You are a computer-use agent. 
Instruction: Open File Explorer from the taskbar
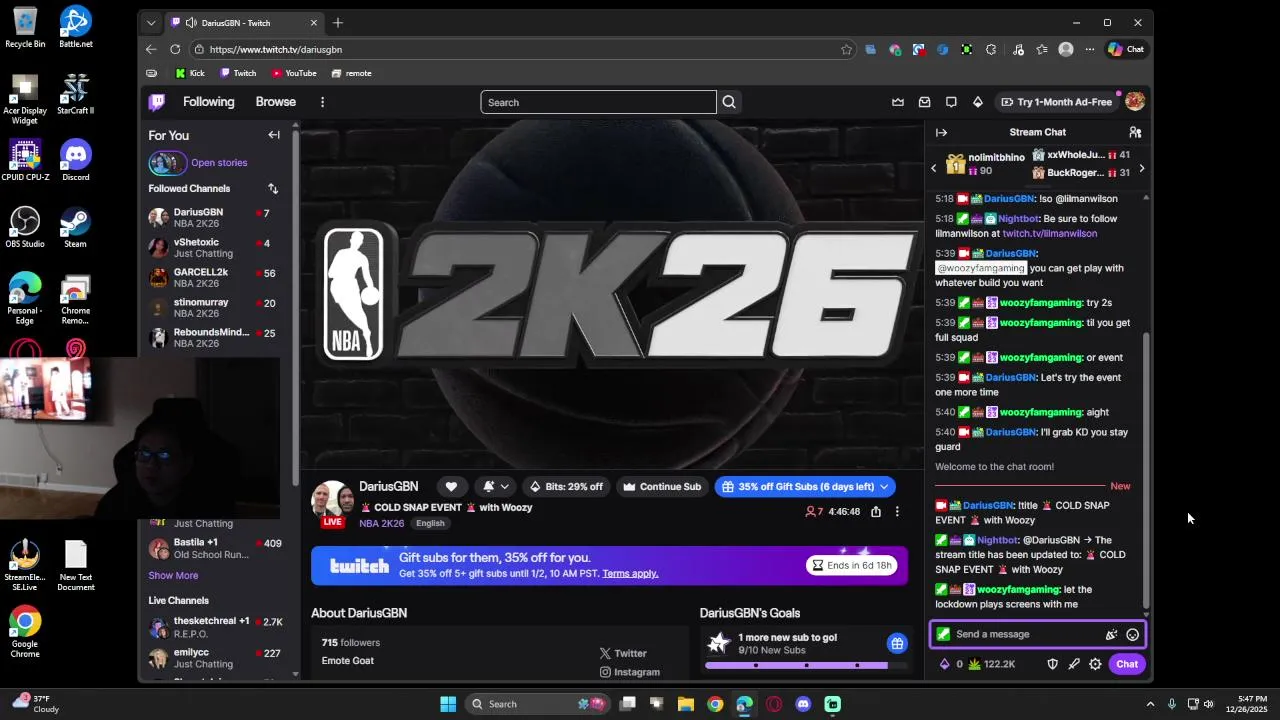coord(686,704)
